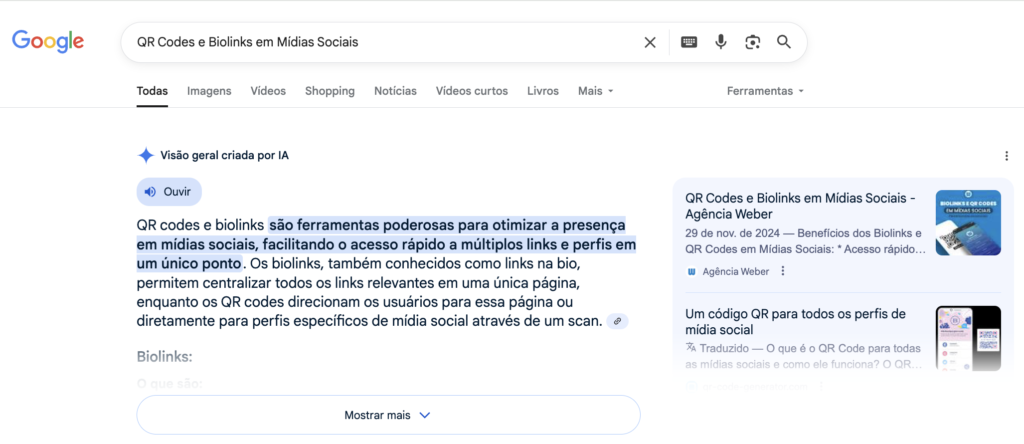
Task: Open Agência Weber result's three-dot menu
Action: point(783,271)
